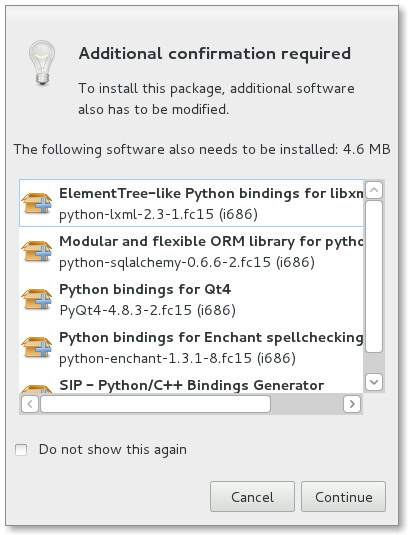Select the Modular and flexible ORM library row

pyautogui.click(x=191, y=251)
